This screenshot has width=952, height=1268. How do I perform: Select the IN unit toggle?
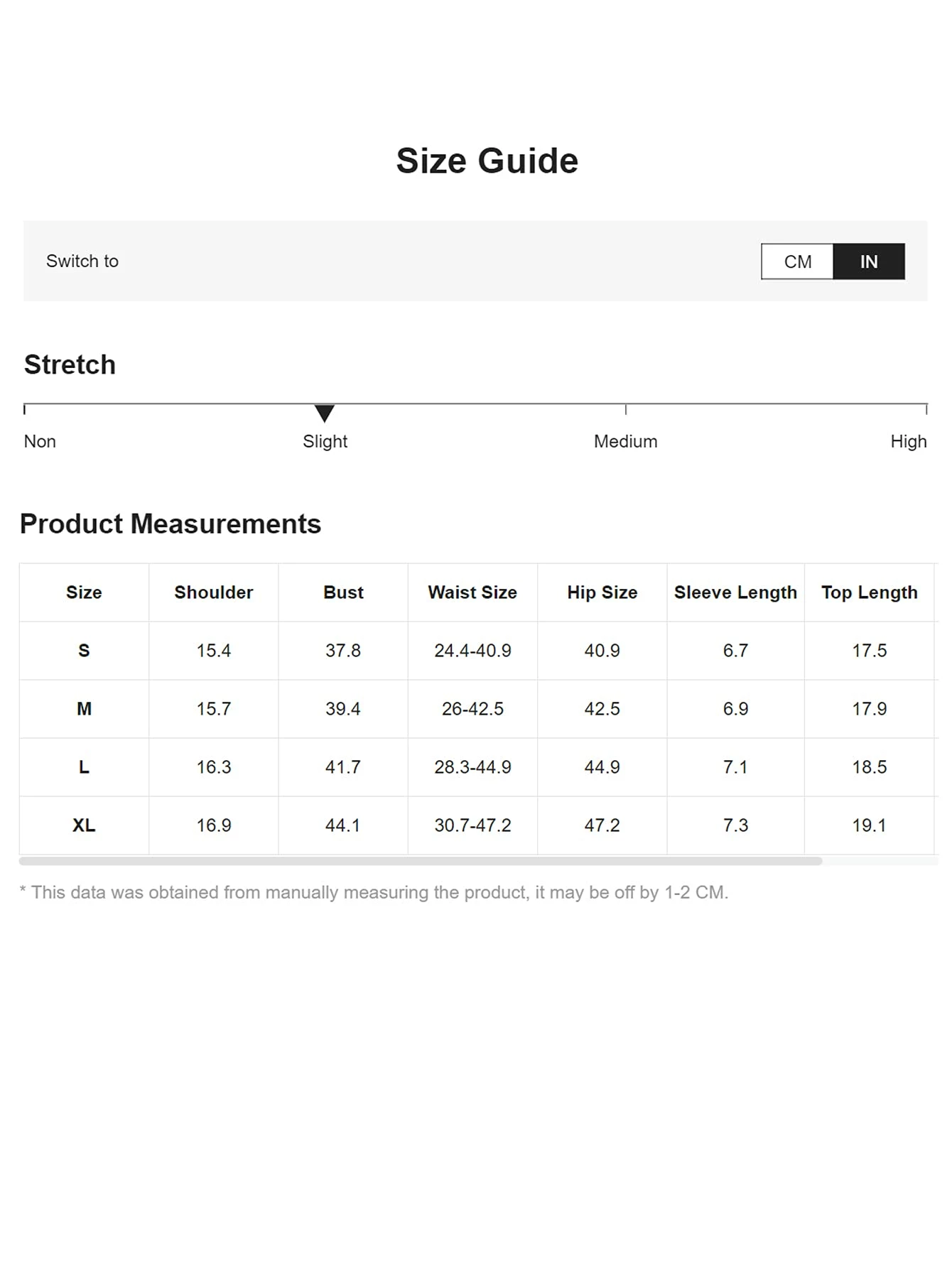869,261
